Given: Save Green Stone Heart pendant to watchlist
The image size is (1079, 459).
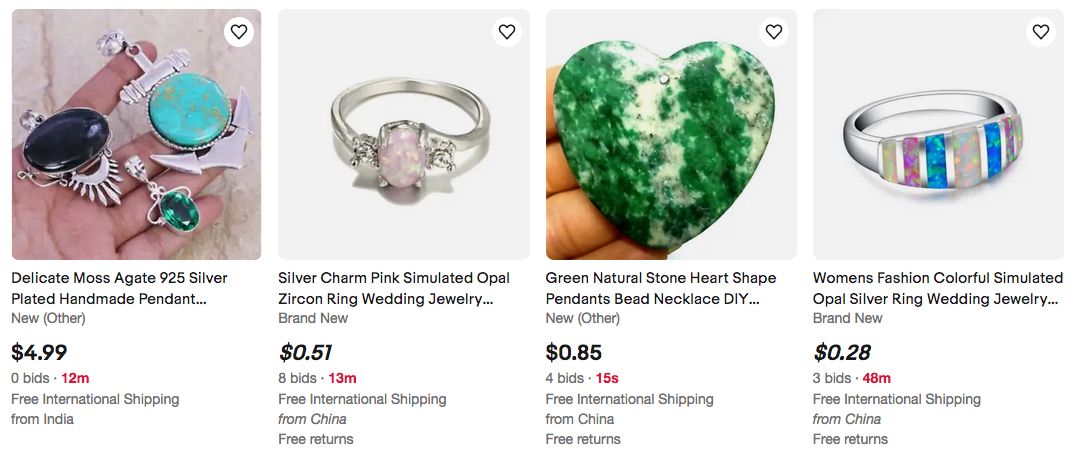Looking at the screenshot, I should coord(774,32).
